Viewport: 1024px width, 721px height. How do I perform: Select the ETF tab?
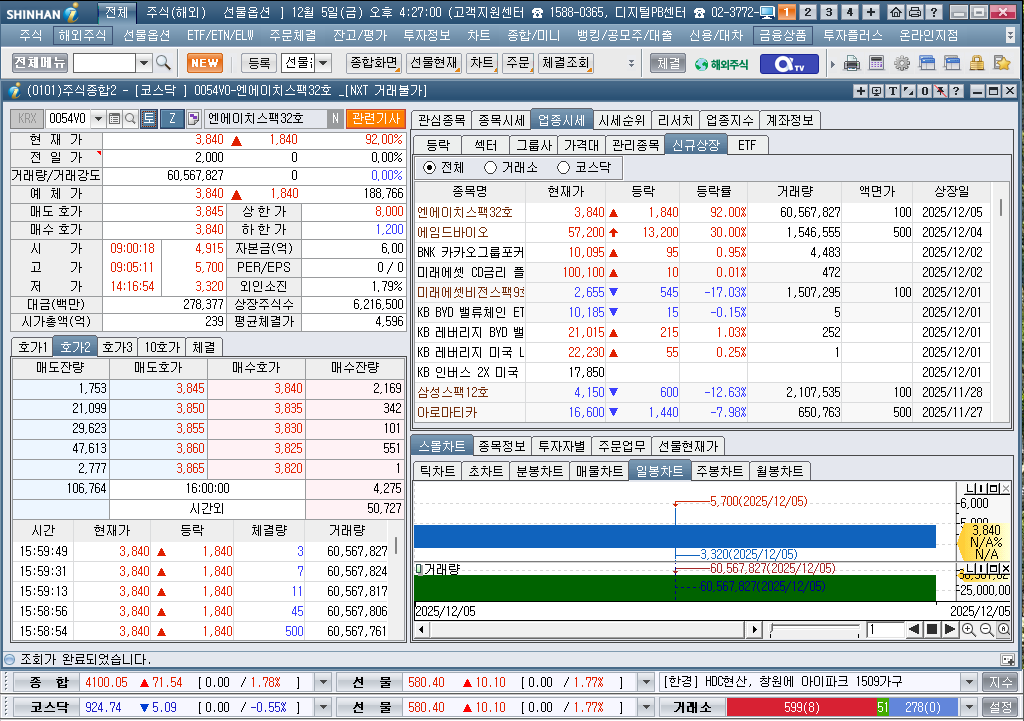tap(746, 145)
